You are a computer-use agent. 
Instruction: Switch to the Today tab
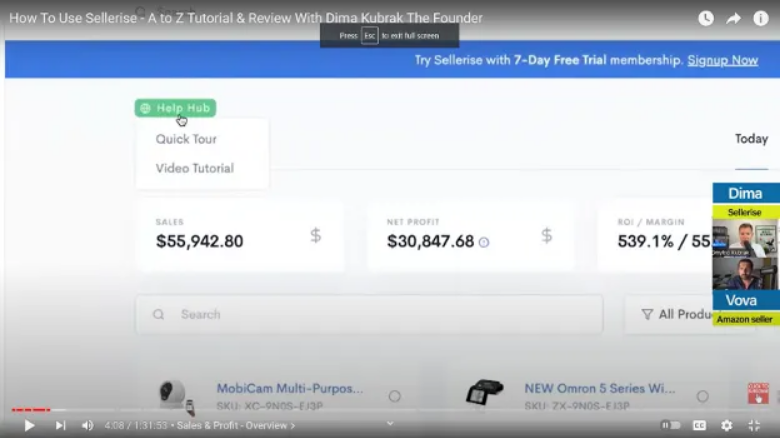(x=752, y=139)
